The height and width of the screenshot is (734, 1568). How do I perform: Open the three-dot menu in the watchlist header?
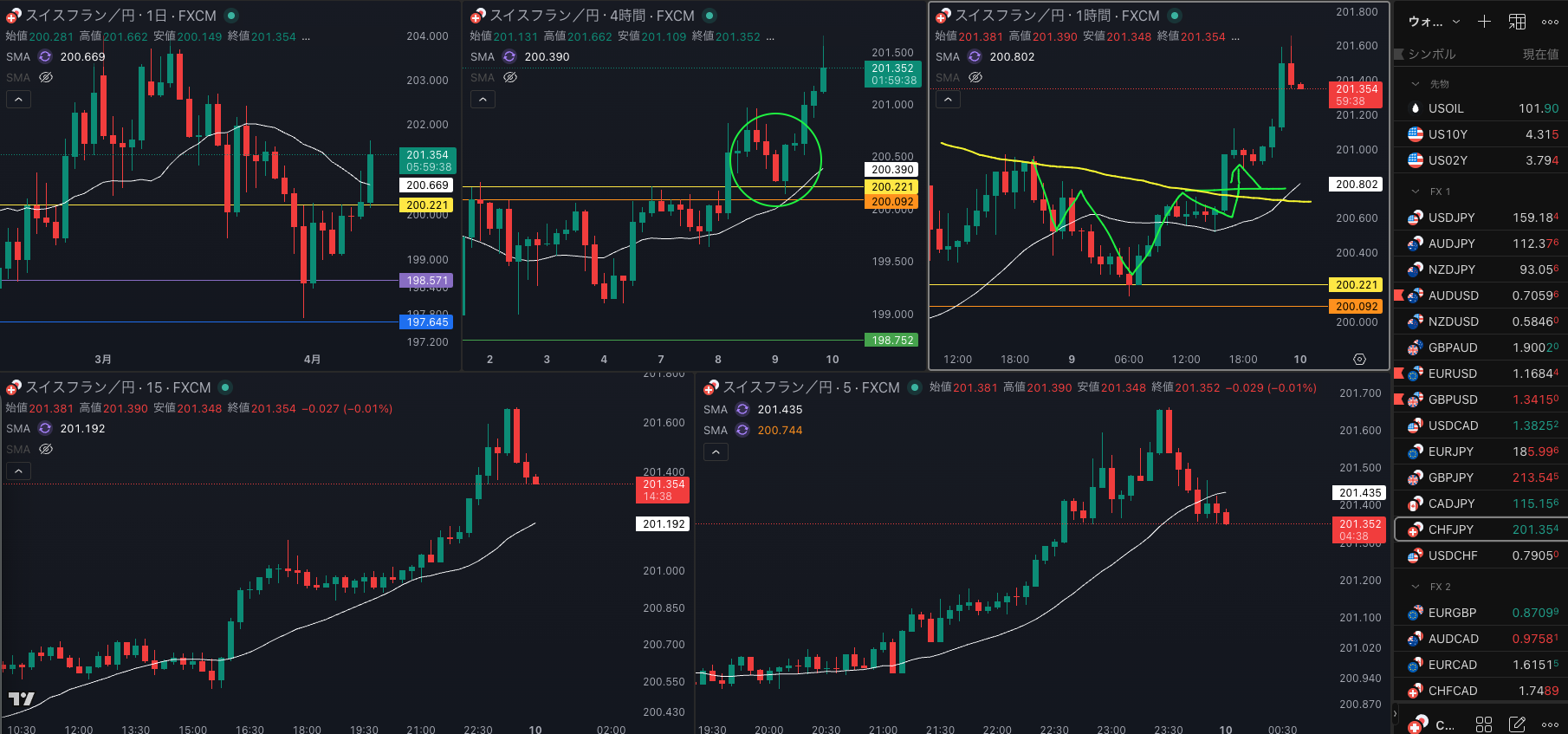[1550, 22]
